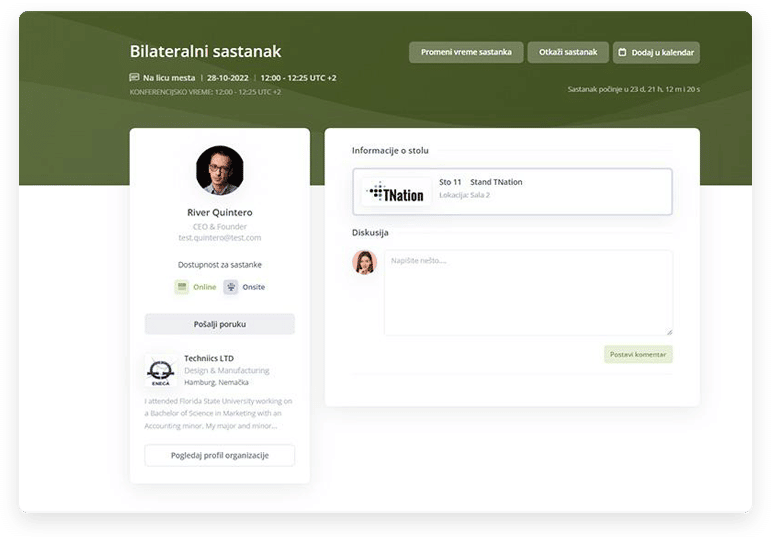This screenshot has width=771, height=540.
Task: Click the TNation logo in table info
Action: pyautogui.click(x=396, y=193)
